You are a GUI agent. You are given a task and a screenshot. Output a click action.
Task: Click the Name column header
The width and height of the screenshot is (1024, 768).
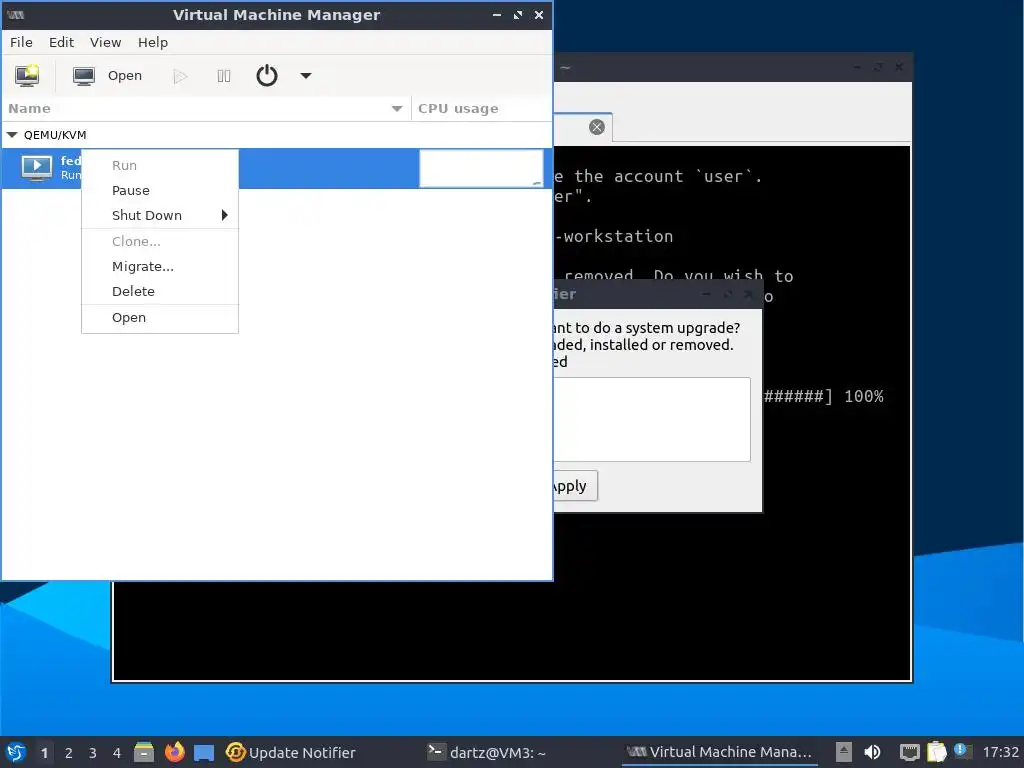(x=206, y=108)
